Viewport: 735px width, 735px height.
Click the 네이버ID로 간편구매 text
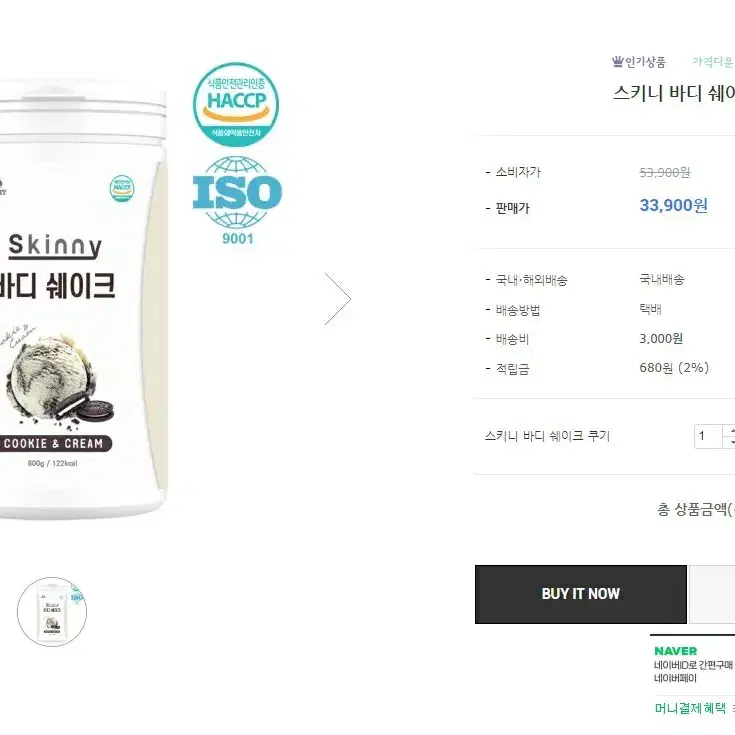693,665
